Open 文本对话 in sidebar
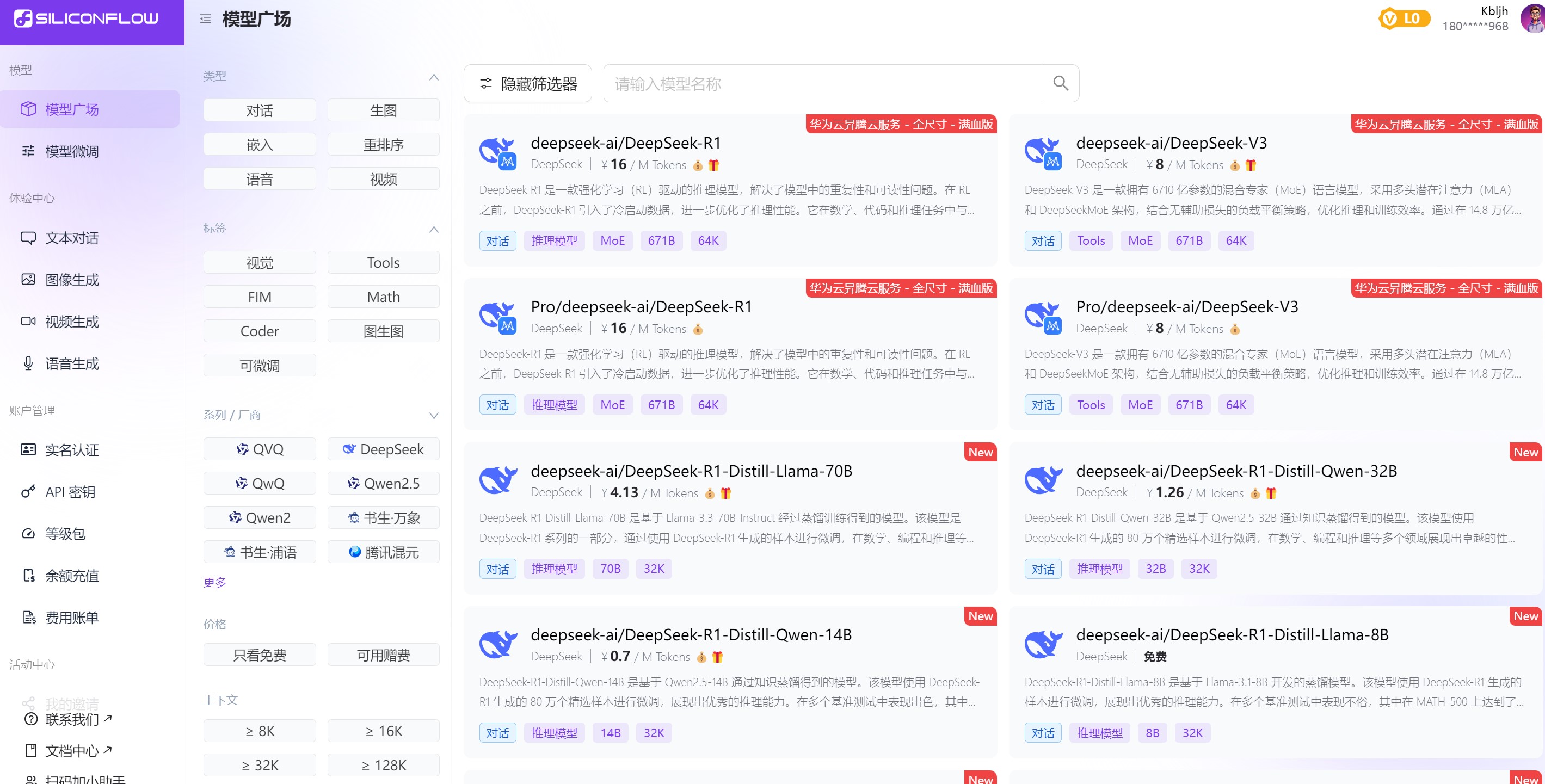Screen dimensions: 1545x784 (72, 238)
